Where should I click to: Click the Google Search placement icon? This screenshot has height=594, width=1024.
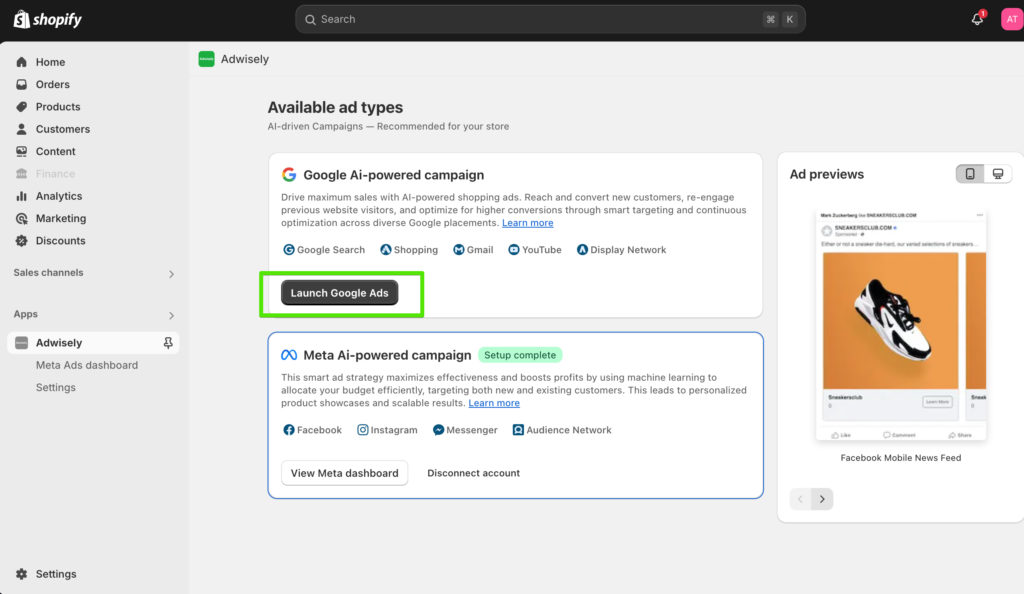coord(289,250)
